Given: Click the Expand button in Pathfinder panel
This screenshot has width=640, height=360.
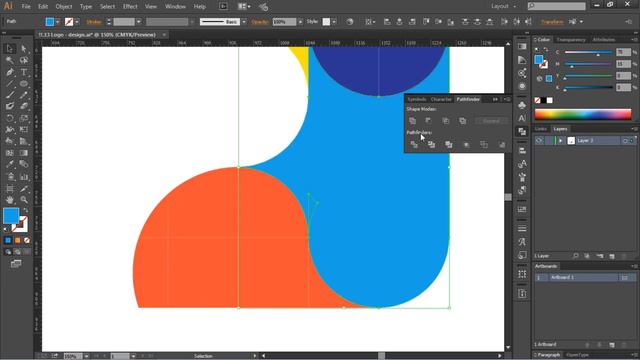Looking at the screenshot, I should tap(491, 121).
